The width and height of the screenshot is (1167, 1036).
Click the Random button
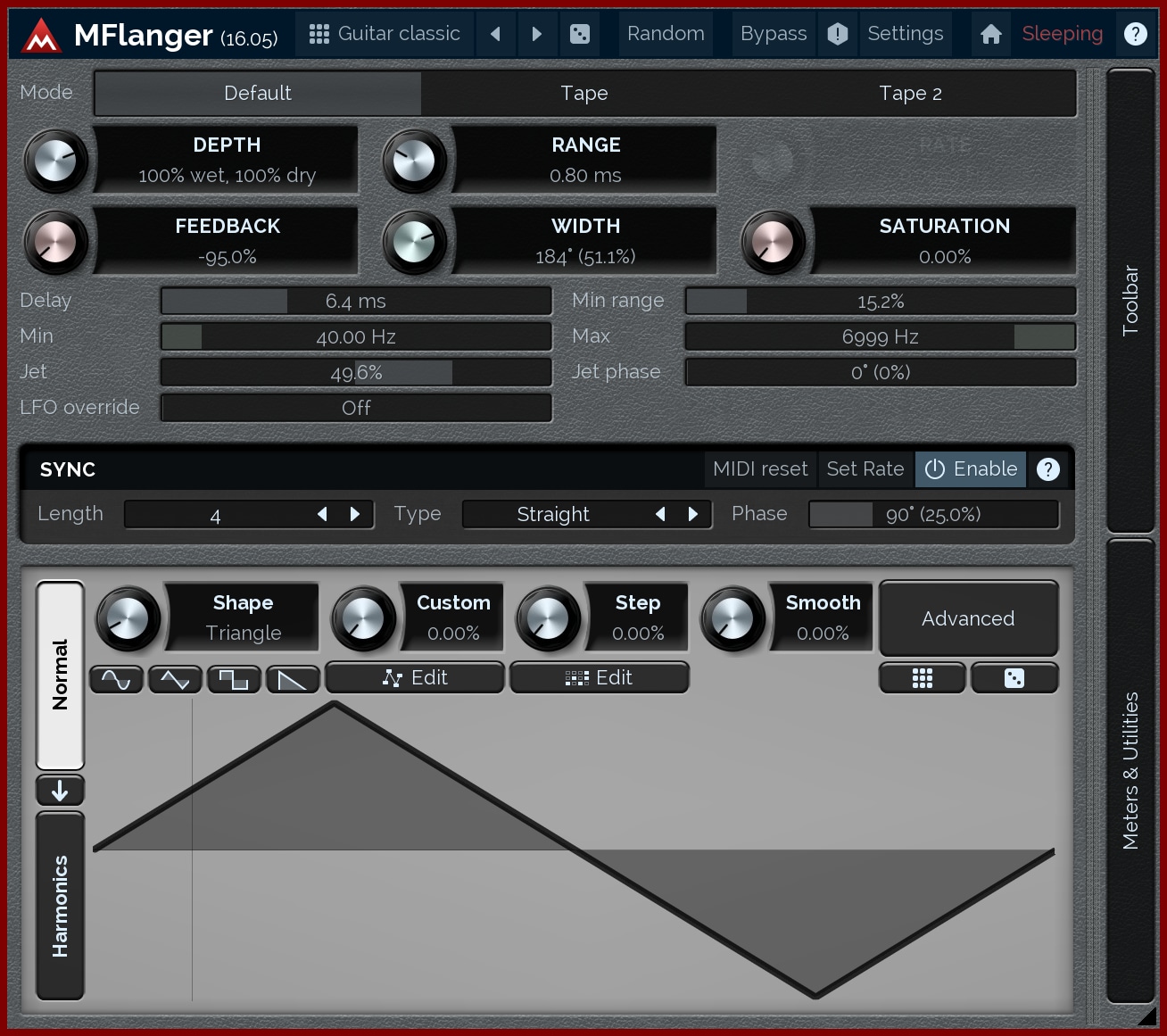click(666, 34)
